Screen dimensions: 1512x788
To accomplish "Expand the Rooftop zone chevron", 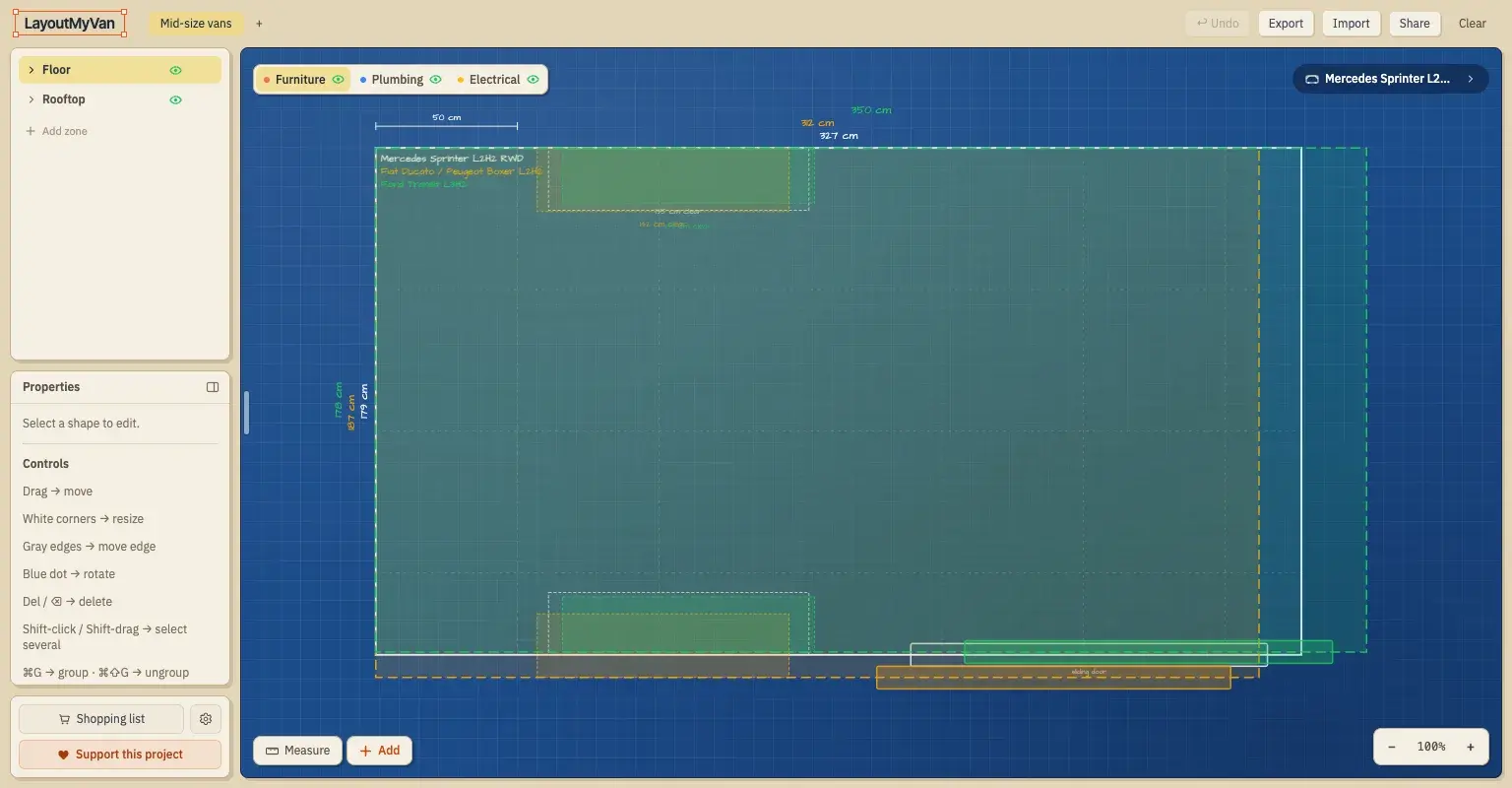I will click(31, 99).
